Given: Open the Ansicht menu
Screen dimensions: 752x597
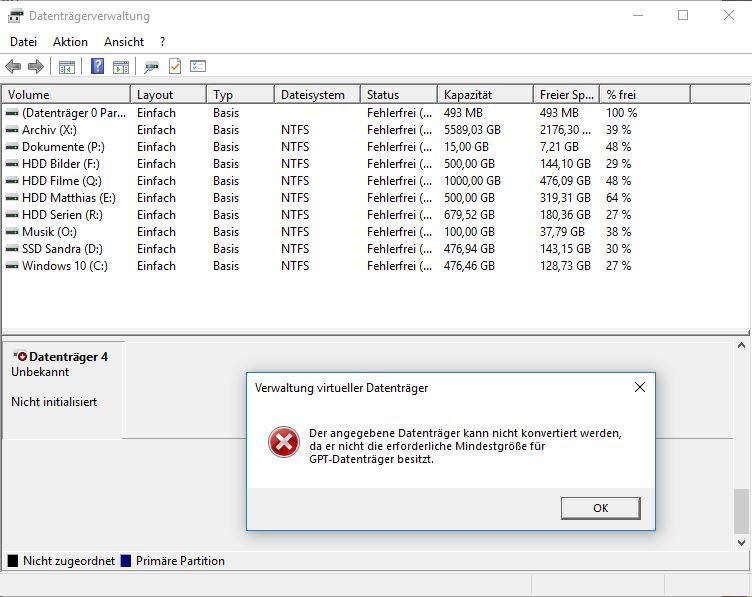Looking at the screenshot, I should pyautogui.click(x=124, y=42).
